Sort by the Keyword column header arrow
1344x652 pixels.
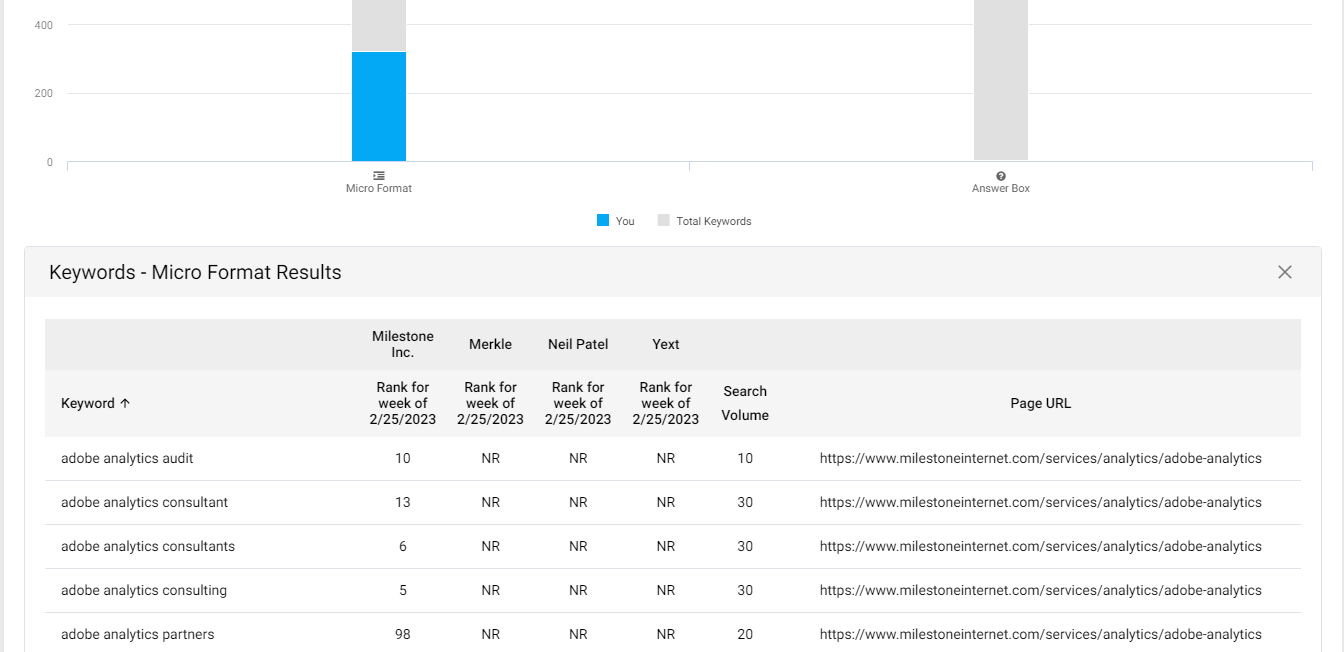125,403
